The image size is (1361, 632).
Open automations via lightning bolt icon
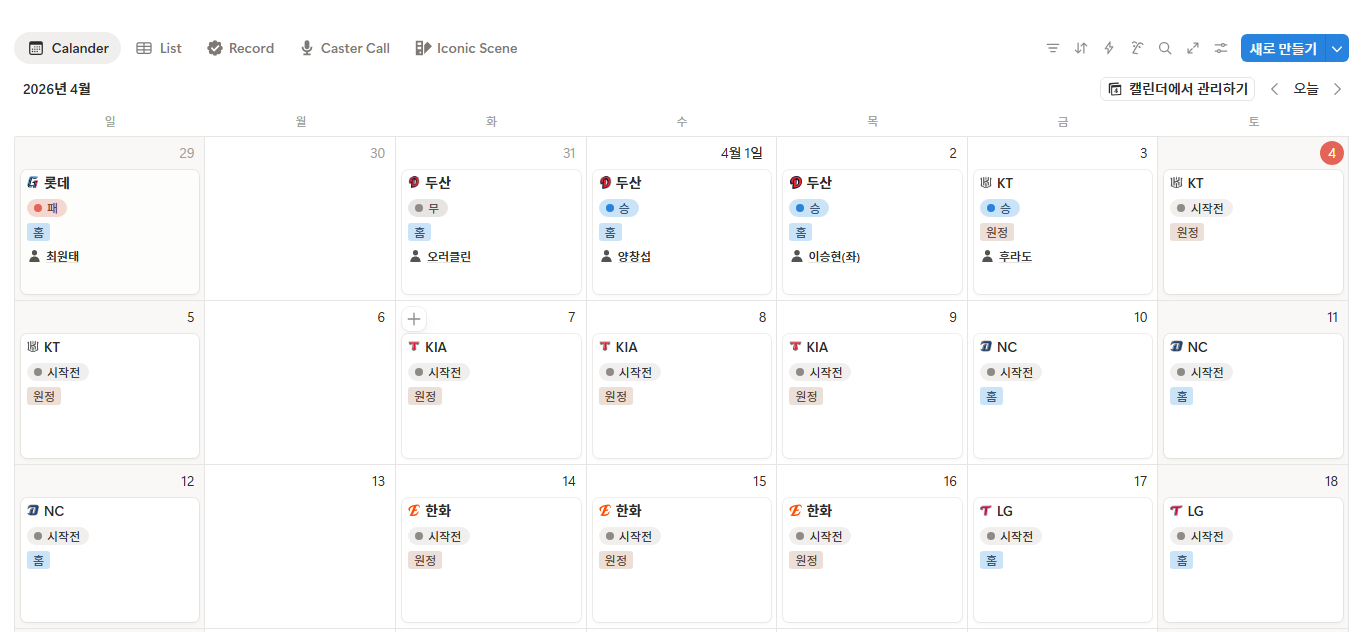click(x=1108, y=48)
